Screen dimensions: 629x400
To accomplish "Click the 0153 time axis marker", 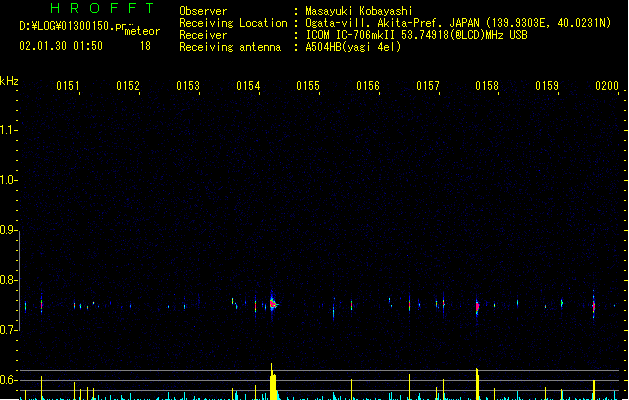I will 188,85.
